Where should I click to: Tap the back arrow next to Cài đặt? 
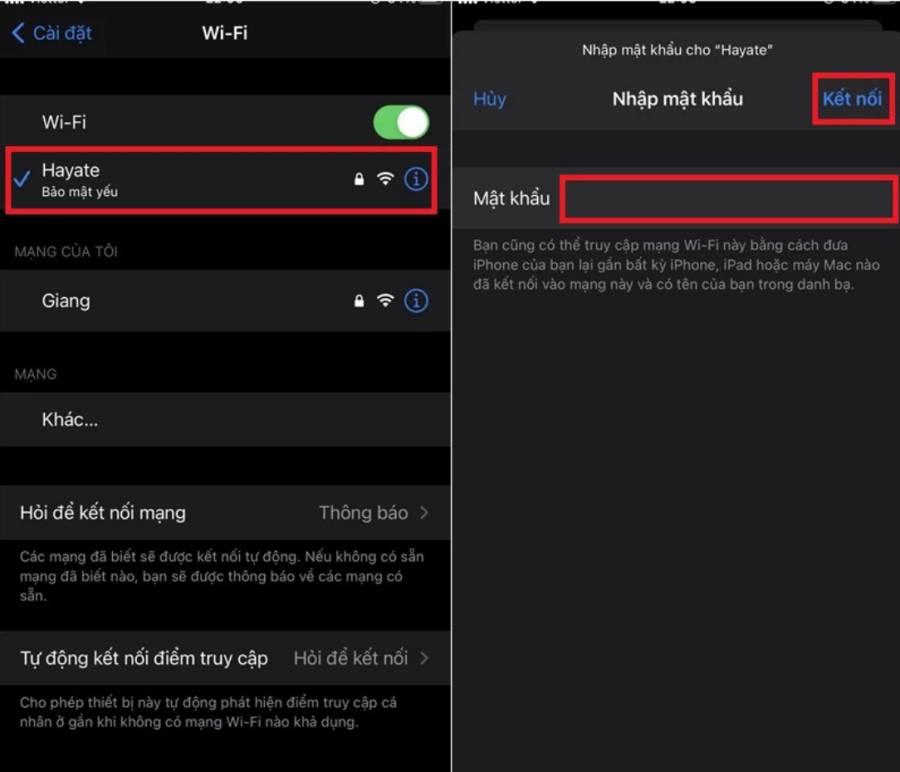point(18,33)
